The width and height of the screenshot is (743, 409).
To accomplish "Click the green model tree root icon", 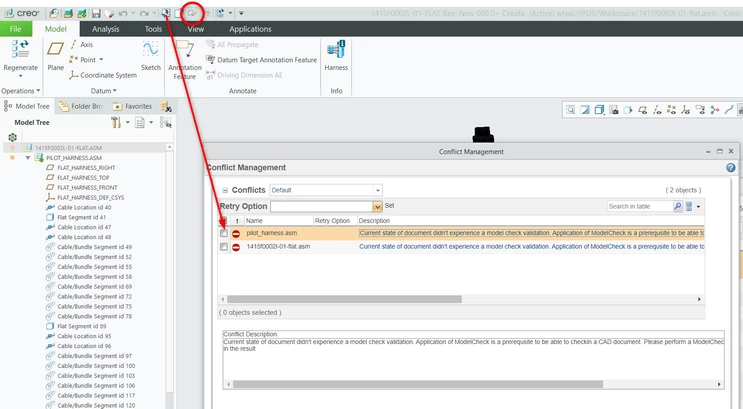I will (12, 137).
